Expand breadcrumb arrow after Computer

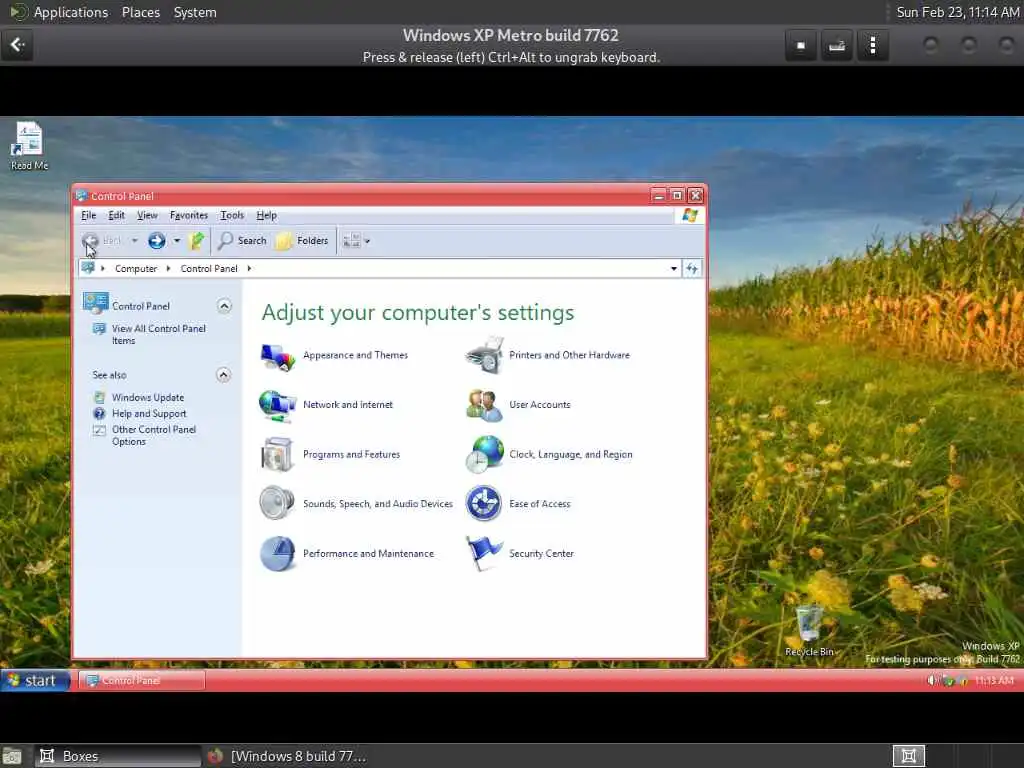click(168, 268)
